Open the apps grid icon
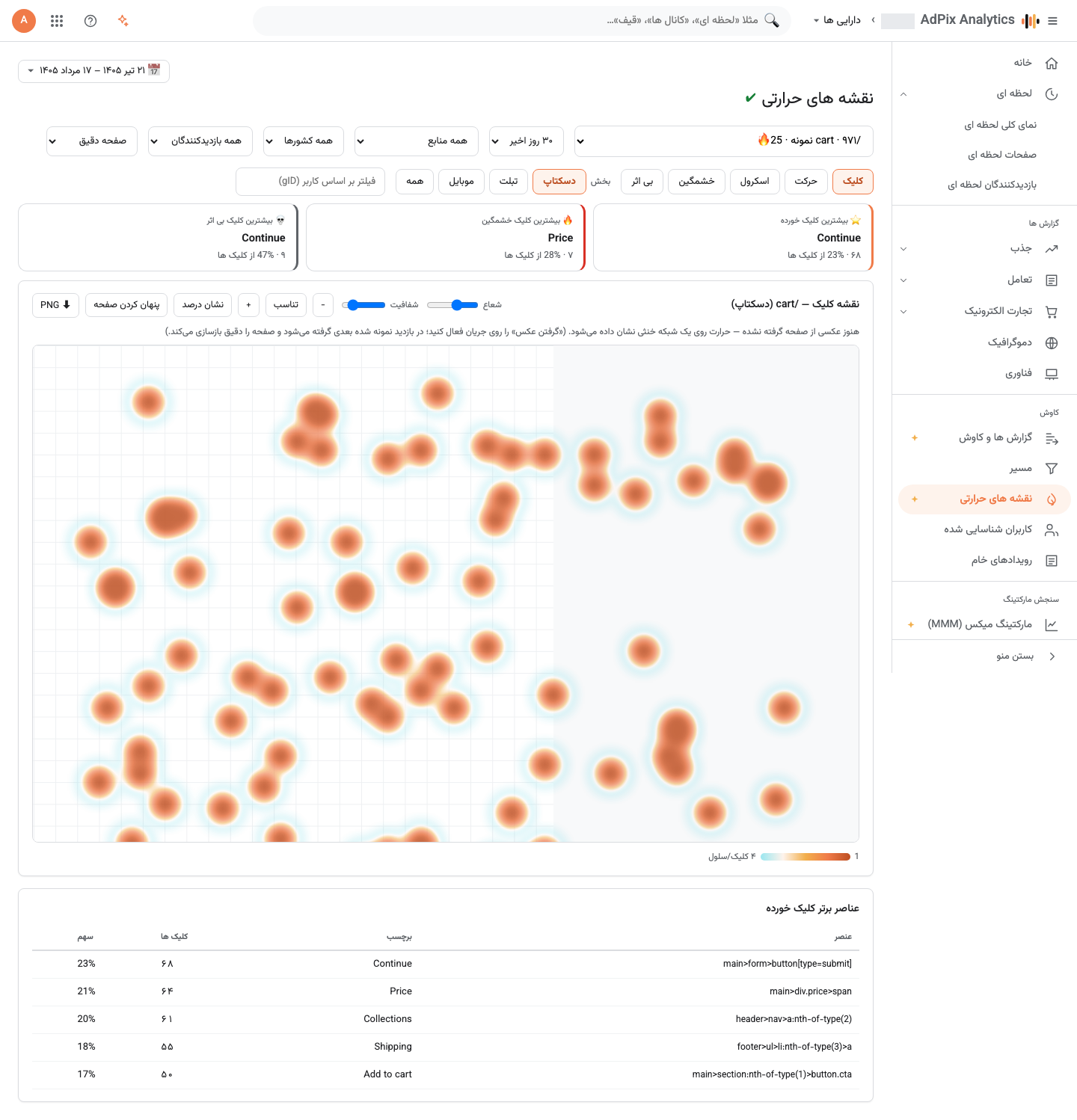Viewport: 1077px width, 1120px height. click(57, 21)
